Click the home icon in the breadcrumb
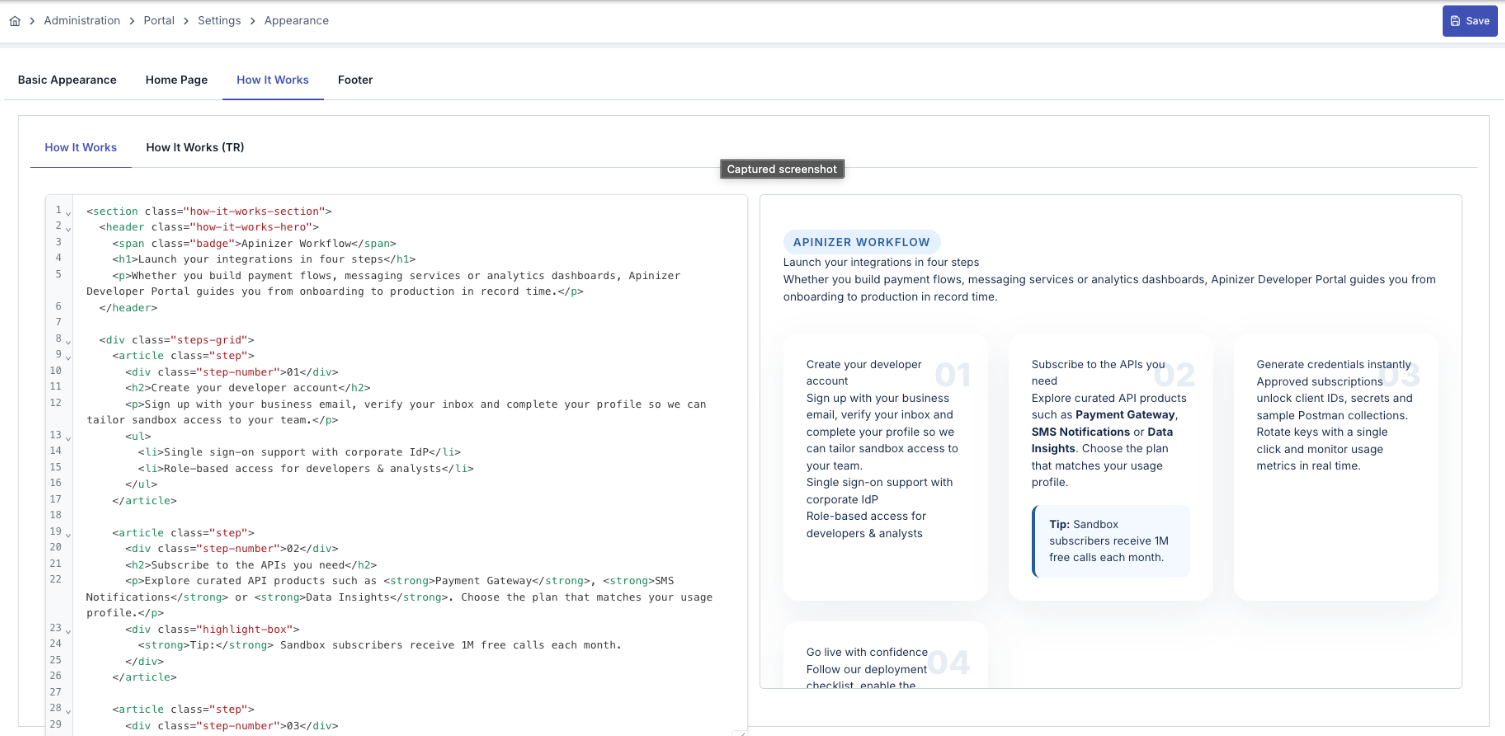Image resolution: width=1505 pixels, height=736 pixels. (x=14, y=21)
